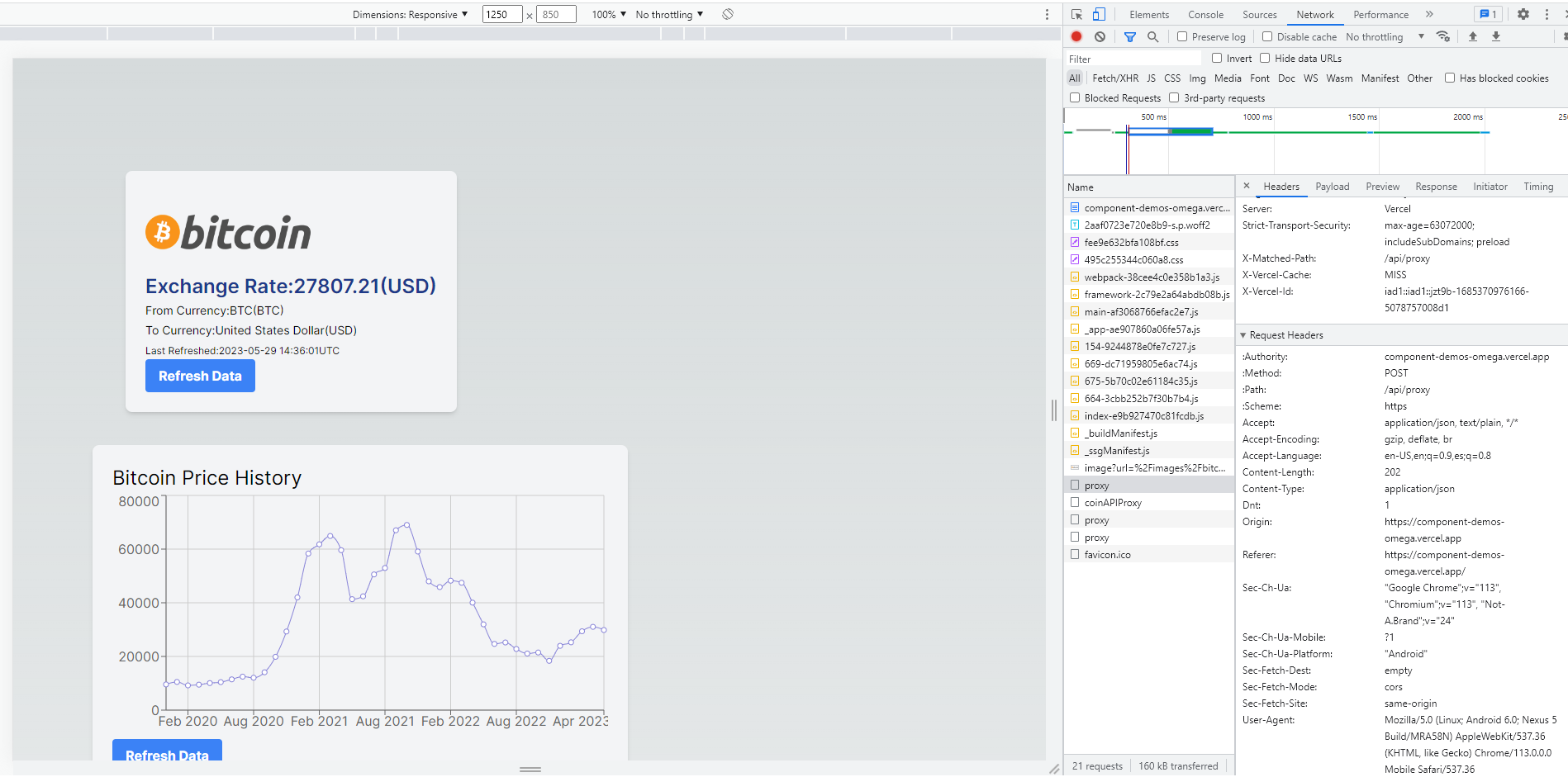Click the Bitcoin logo on the page

click(x=228, y=233)
